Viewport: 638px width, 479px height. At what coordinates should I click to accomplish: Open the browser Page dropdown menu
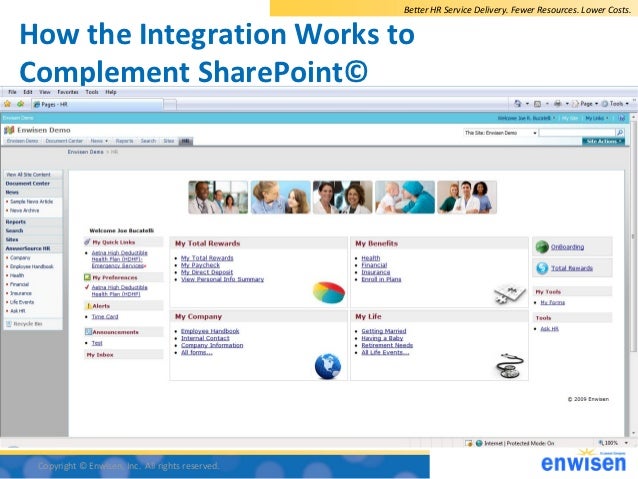[585, 104]
